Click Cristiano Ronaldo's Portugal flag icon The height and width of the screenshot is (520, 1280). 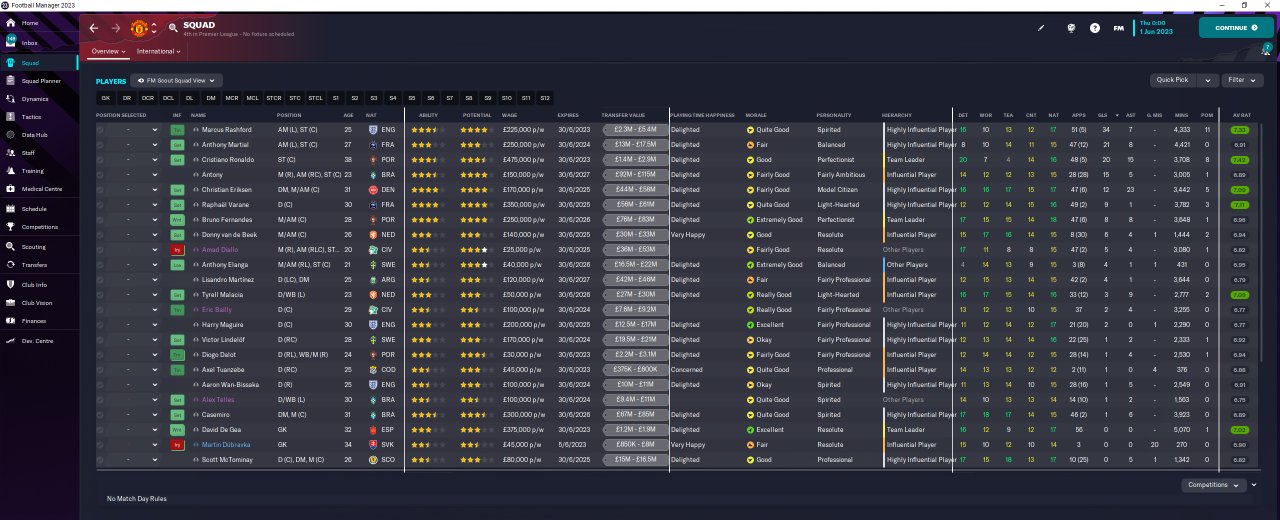click(372, 160)
